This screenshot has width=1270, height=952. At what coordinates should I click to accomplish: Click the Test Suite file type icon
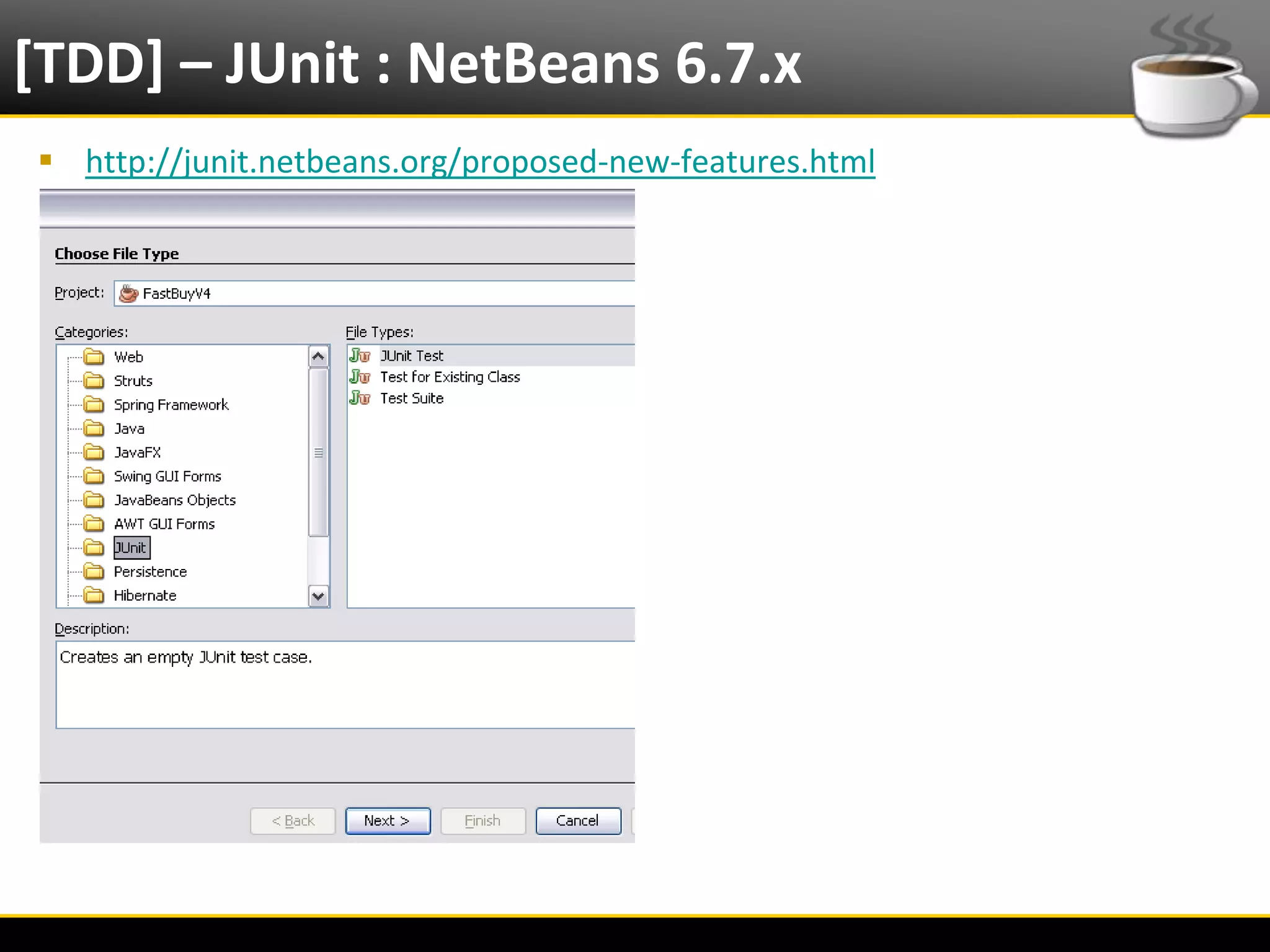point(360,398)
